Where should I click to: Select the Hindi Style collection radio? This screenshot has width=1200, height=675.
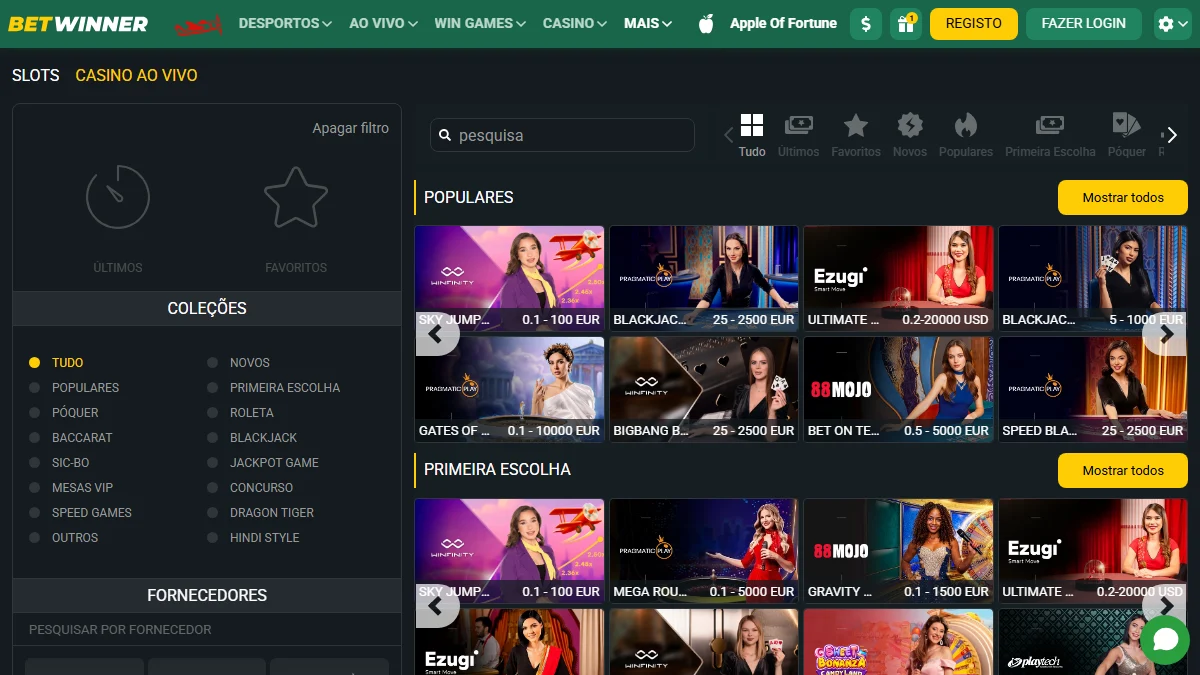click(x=213, y=538)
